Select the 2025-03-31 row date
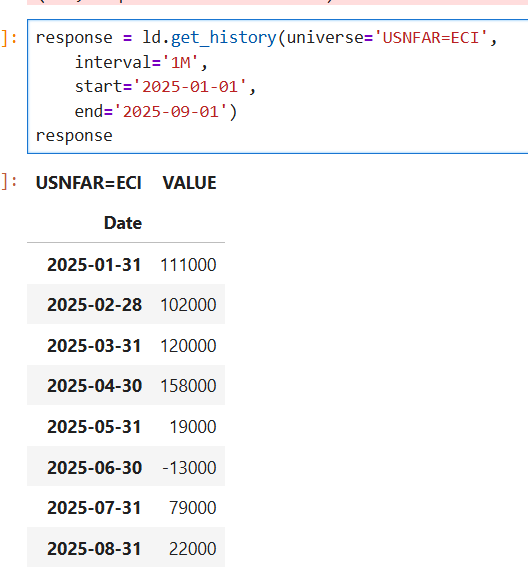 coord(94,346)
